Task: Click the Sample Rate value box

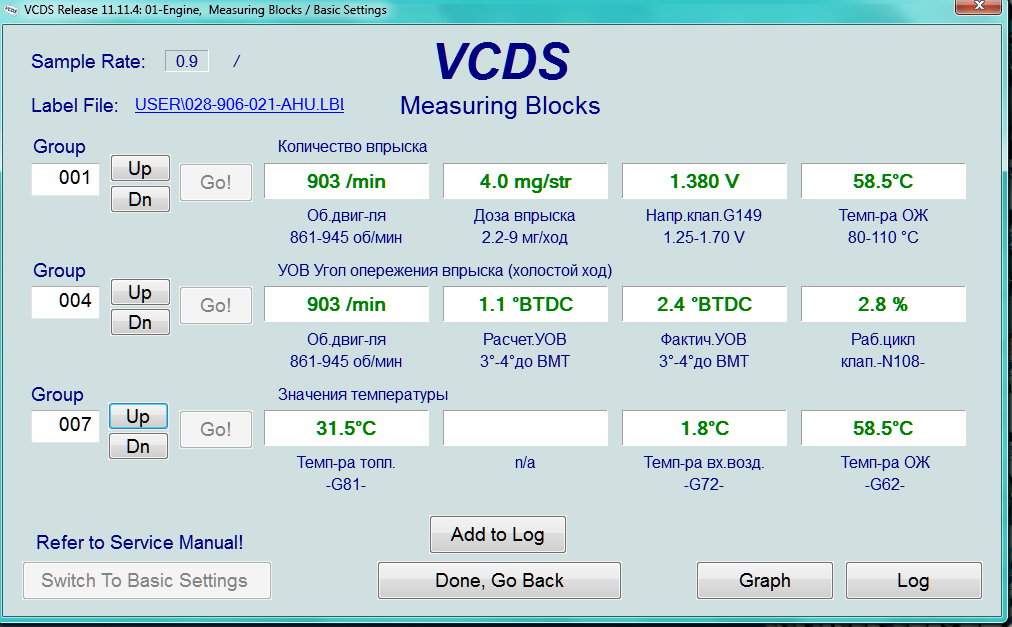Action: (x=187, y=61)
